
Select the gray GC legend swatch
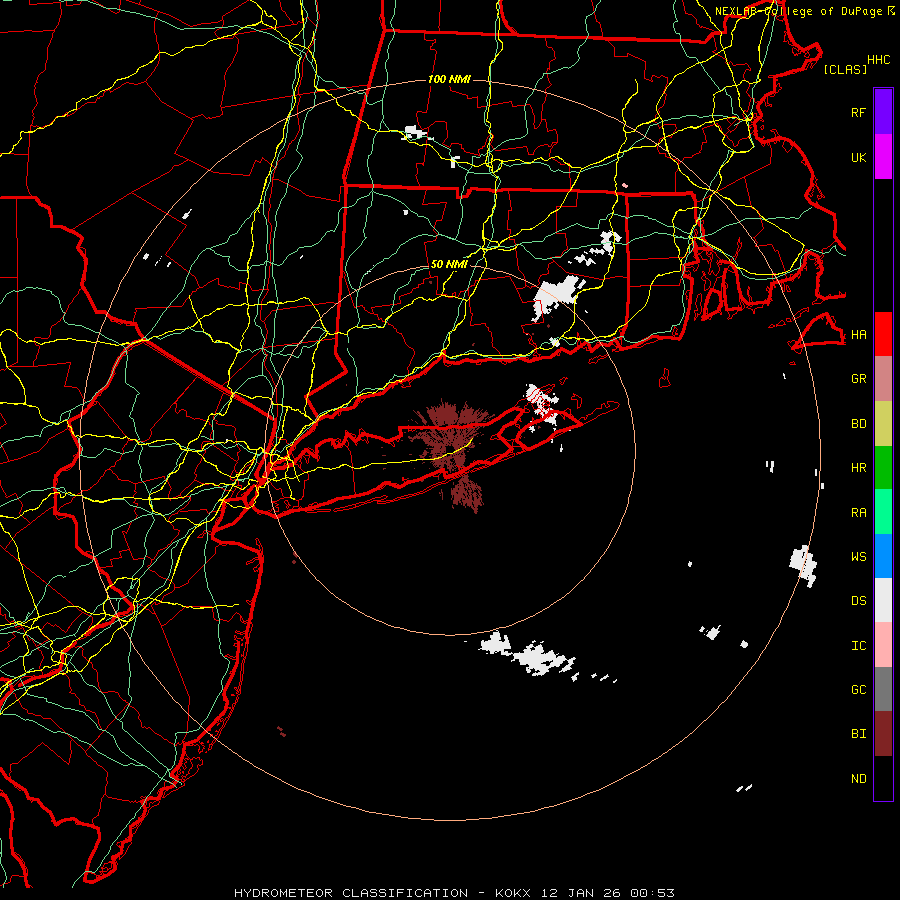pos(883,689)
